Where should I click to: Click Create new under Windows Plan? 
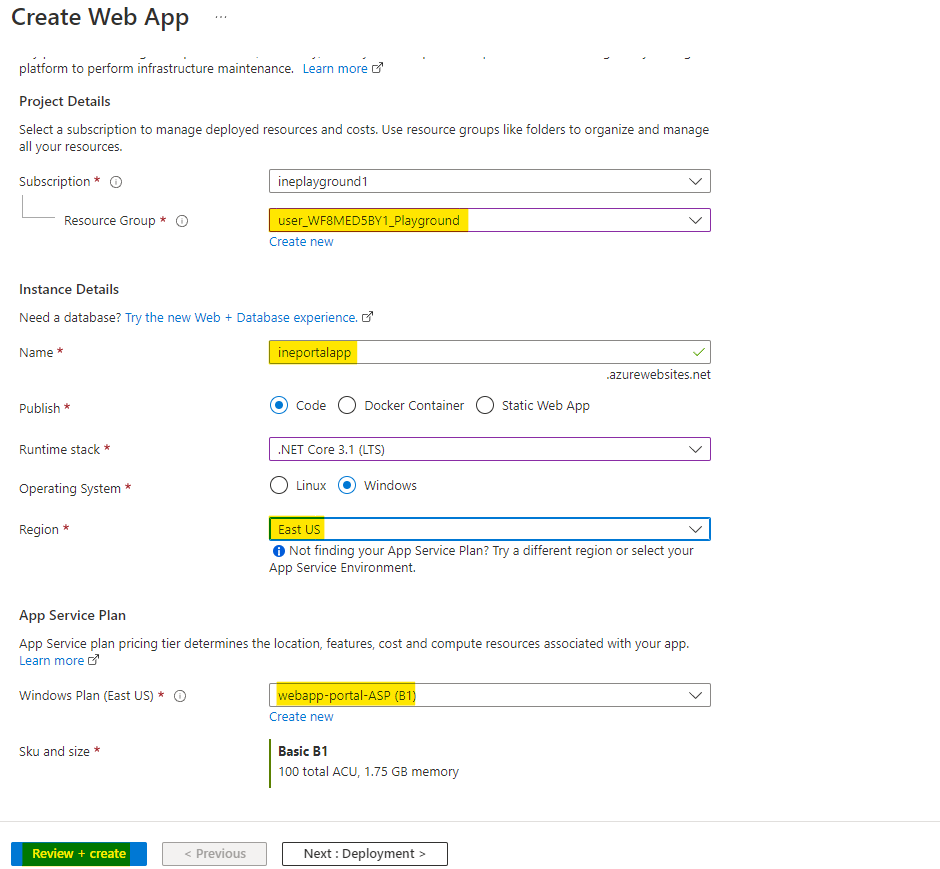coord(301,717)
